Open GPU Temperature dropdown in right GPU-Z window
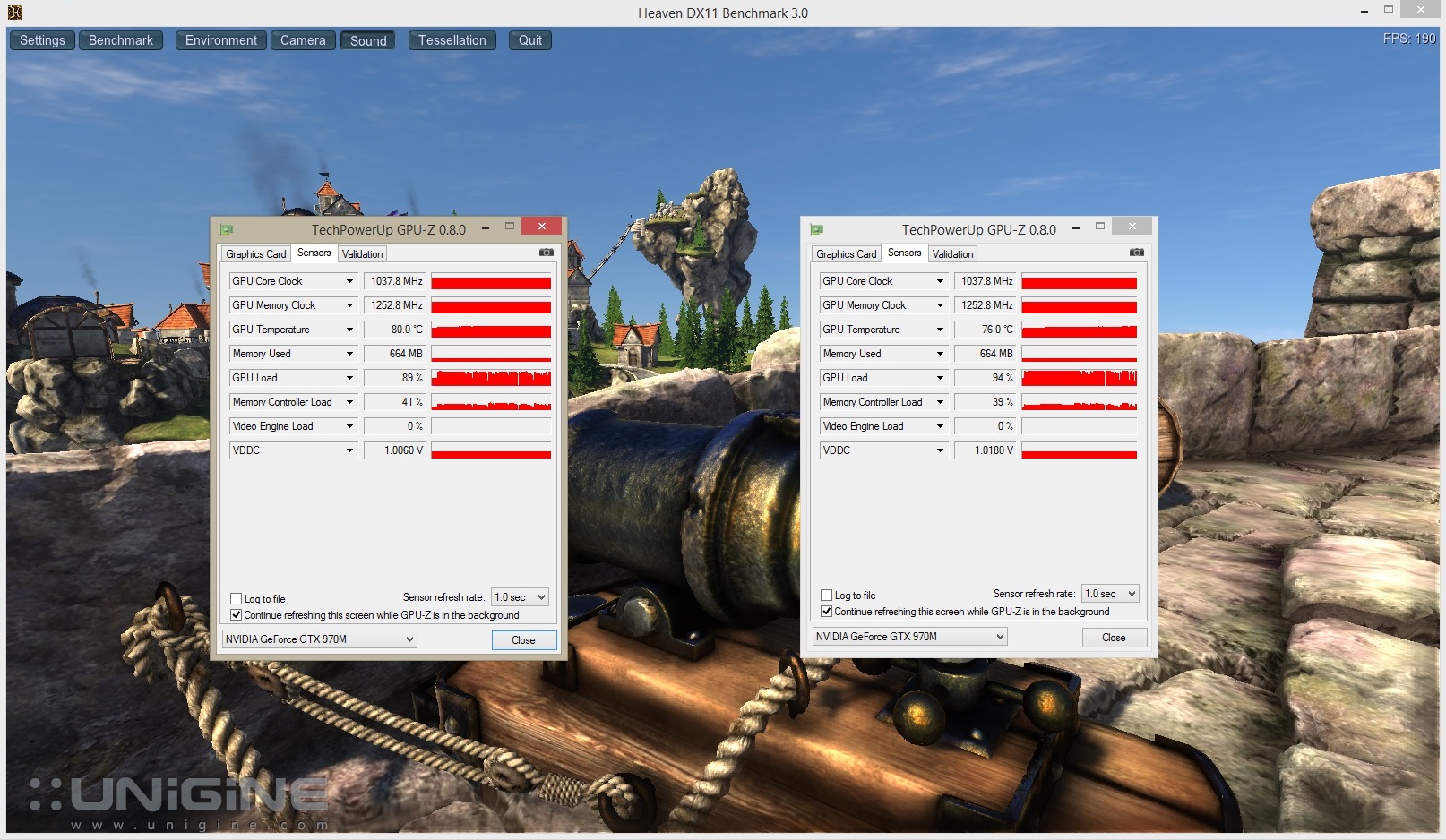The width and height of the screenshot is (1446, 840). coord(940,330)
